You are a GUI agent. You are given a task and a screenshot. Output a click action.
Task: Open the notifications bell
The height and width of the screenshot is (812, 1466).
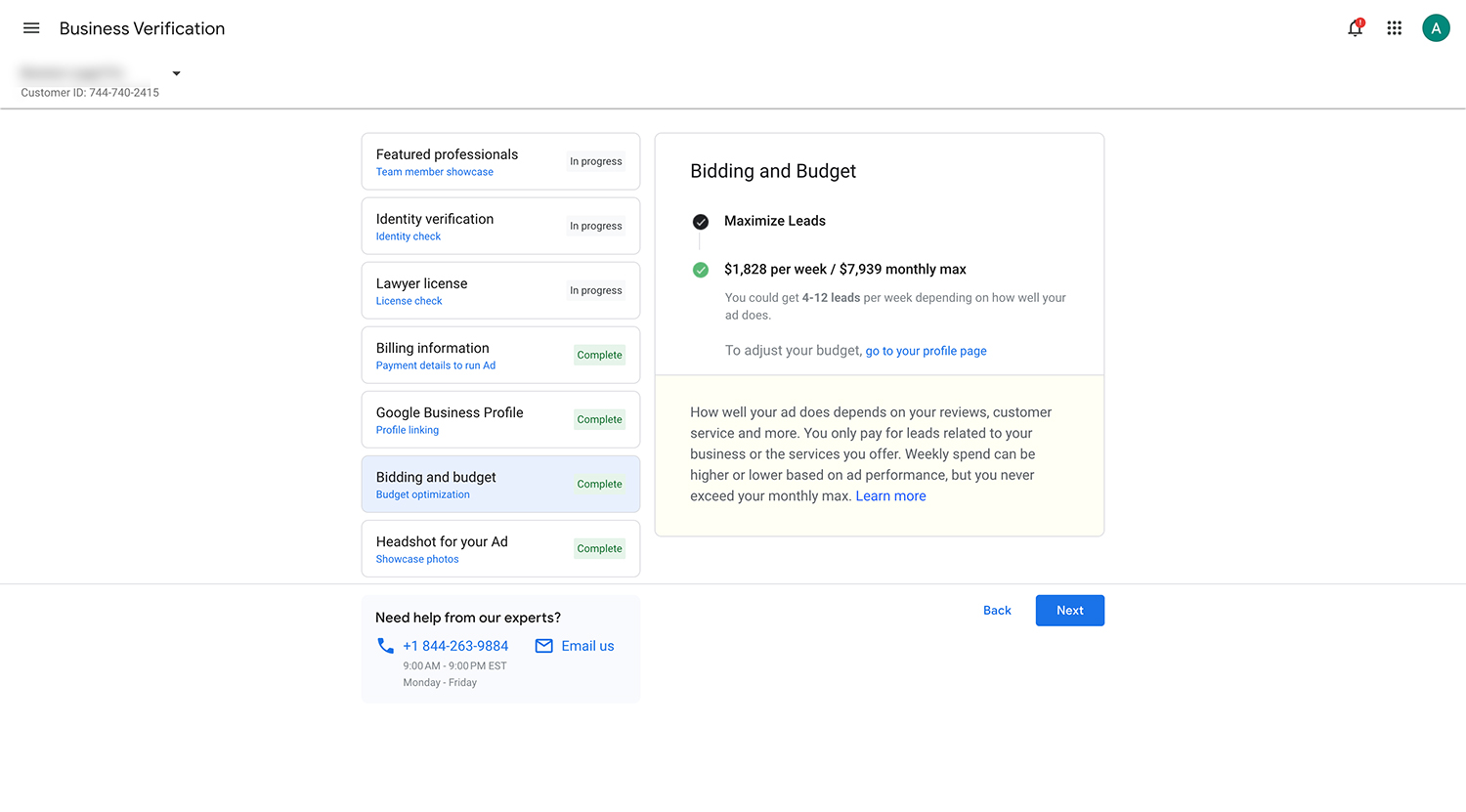pos(1355,28)
